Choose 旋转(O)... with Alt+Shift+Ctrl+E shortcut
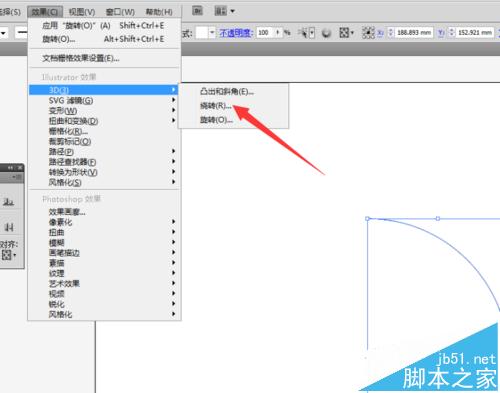This screenshot has height=393, width=500. (104, 39)
